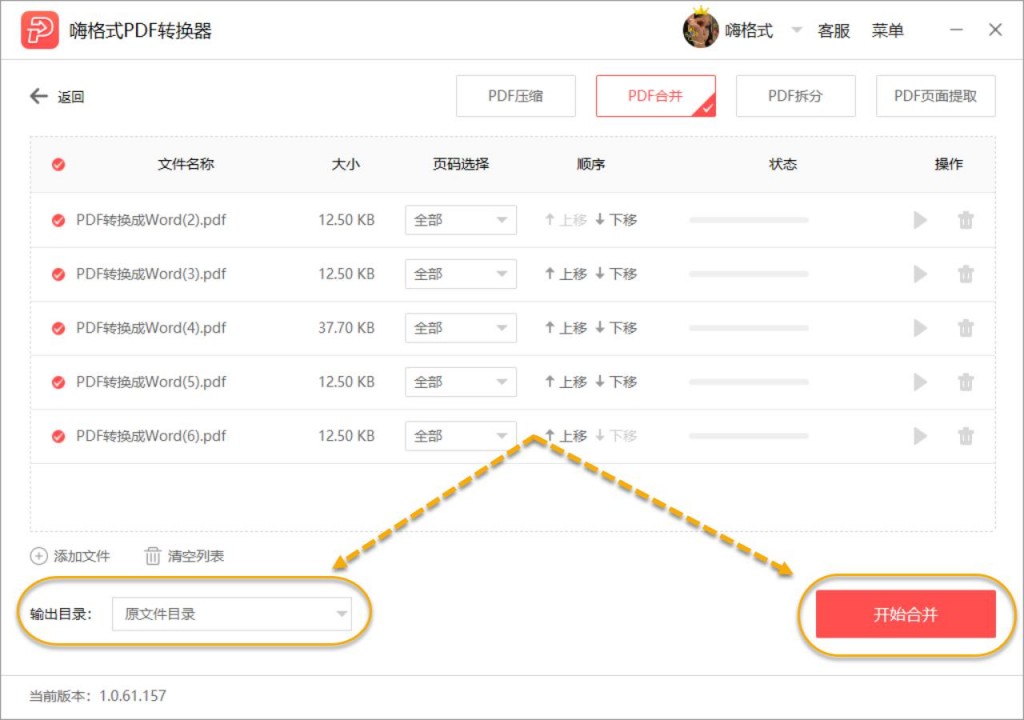Viewport: 1024px width, 720px height.
Task: Uncheck PDF转换成Word(4).pdf file
Action: click(x=58, y=328)
